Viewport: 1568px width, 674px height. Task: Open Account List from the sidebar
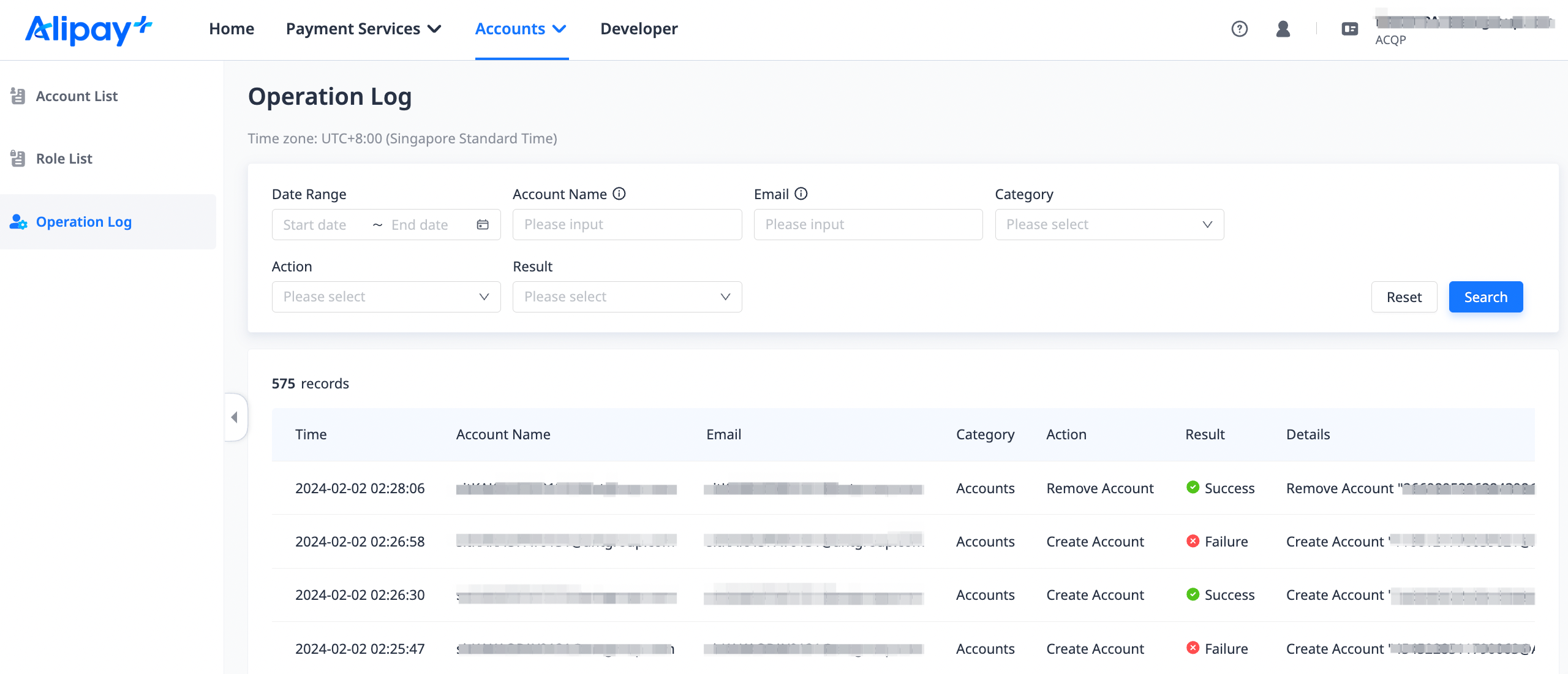click(77, 96)
